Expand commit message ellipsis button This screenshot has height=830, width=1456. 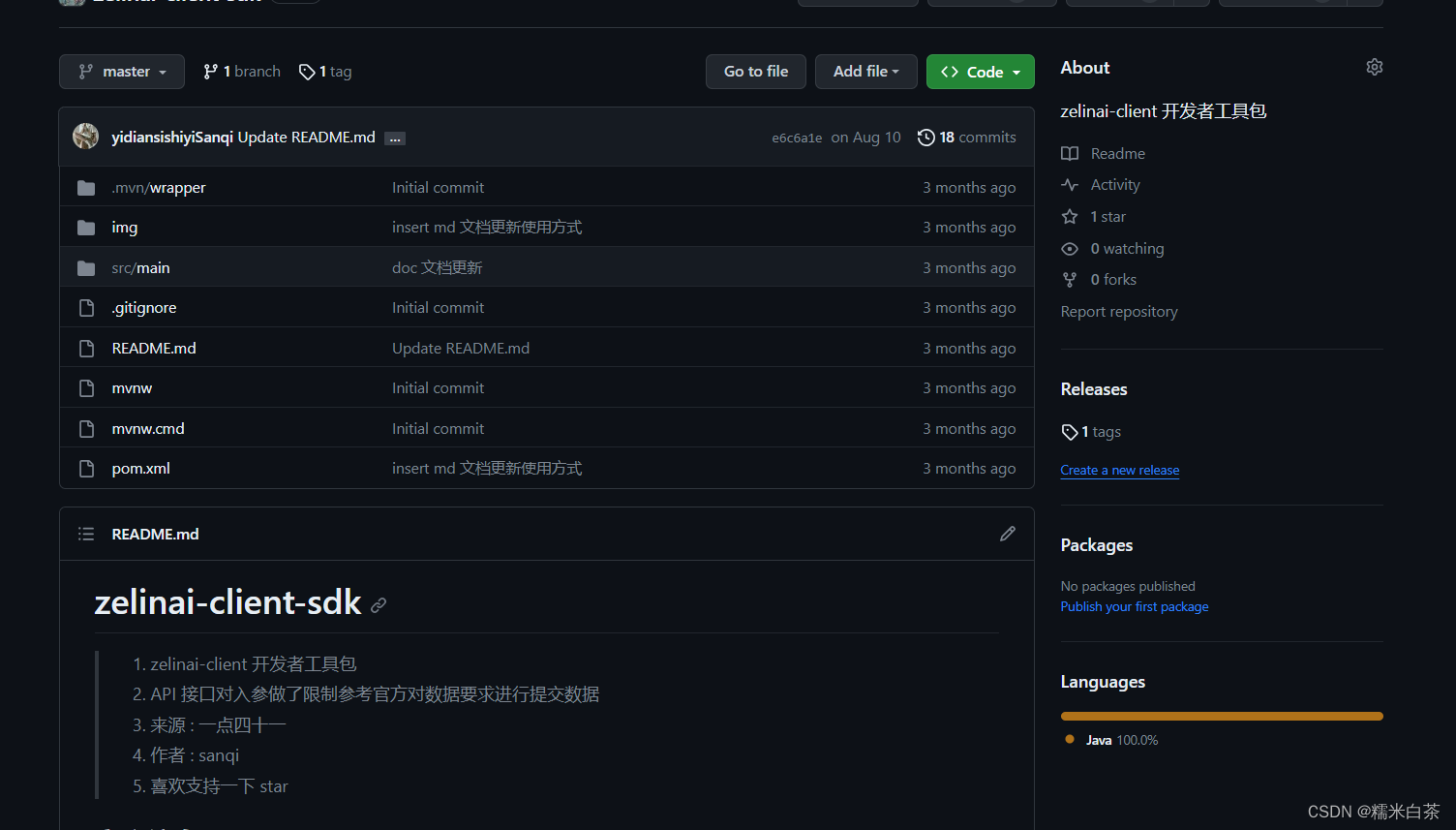point(395,138)
